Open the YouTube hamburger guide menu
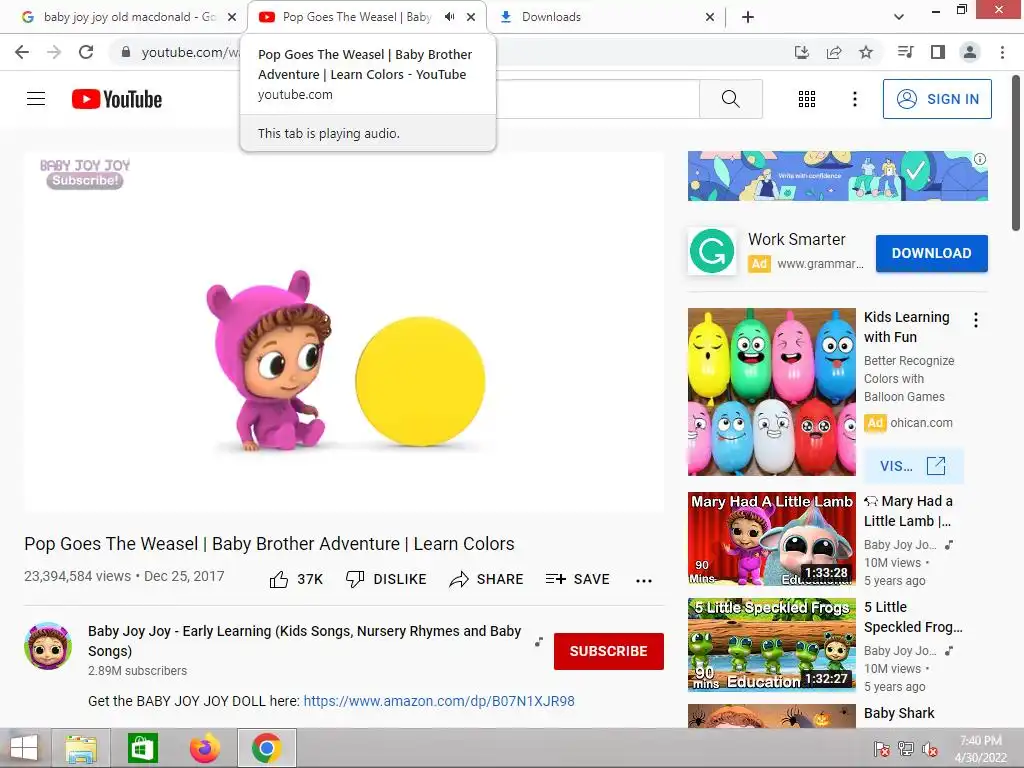The image size is (1024, 768). [36, 99]
